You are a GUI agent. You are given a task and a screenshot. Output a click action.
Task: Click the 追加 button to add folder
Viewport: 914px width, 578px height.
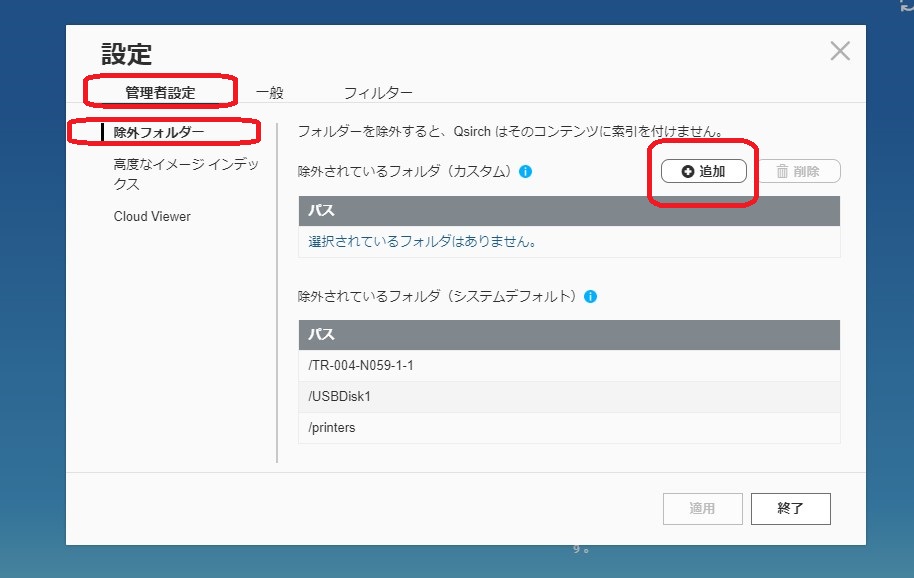pos(704,171)
